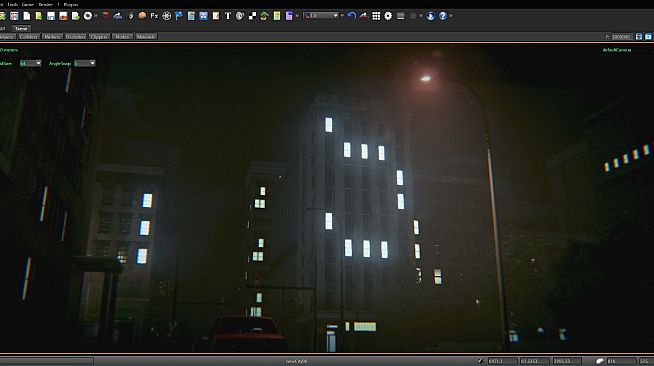Click the Clippers button
The width and height of the screenshot is (654, 366).
(99, 37)
